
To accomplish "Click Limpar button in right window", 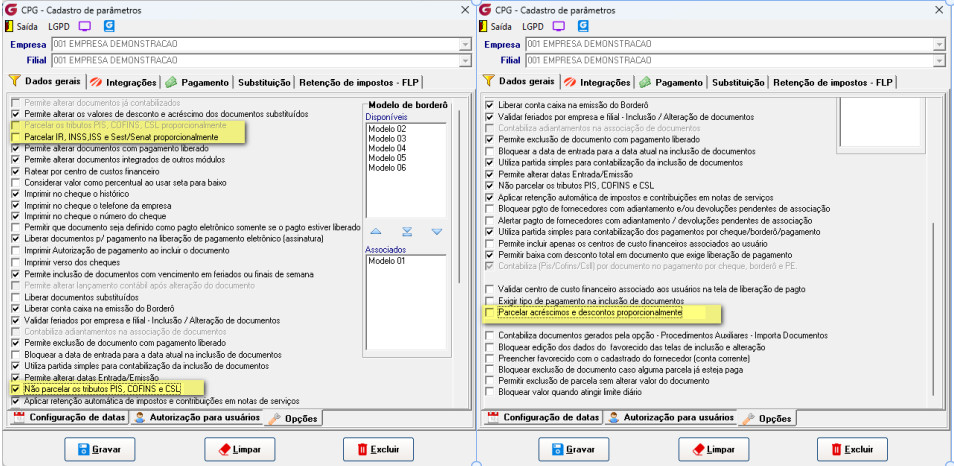I will (x=714, y=450).
